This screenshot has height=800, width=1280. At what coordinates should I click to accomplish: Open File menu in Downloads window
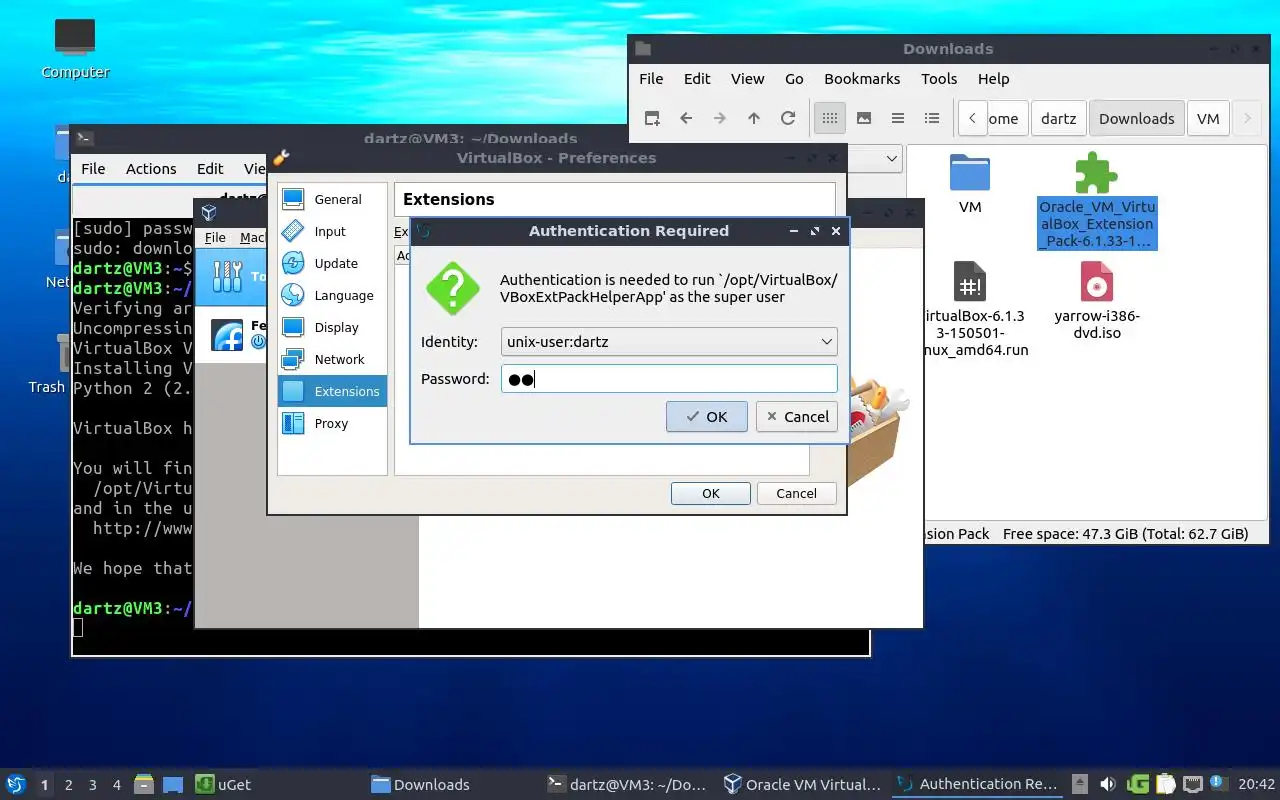tap(651, 78)
